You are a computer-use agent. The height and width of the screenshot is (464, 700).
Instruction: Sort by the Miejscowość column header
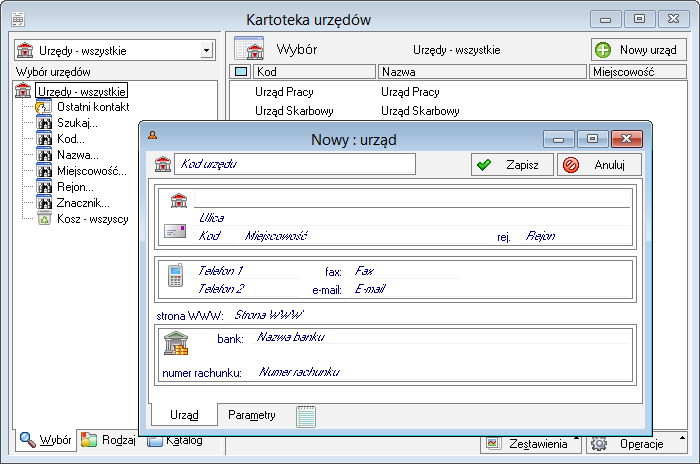(x=638, y=71)
